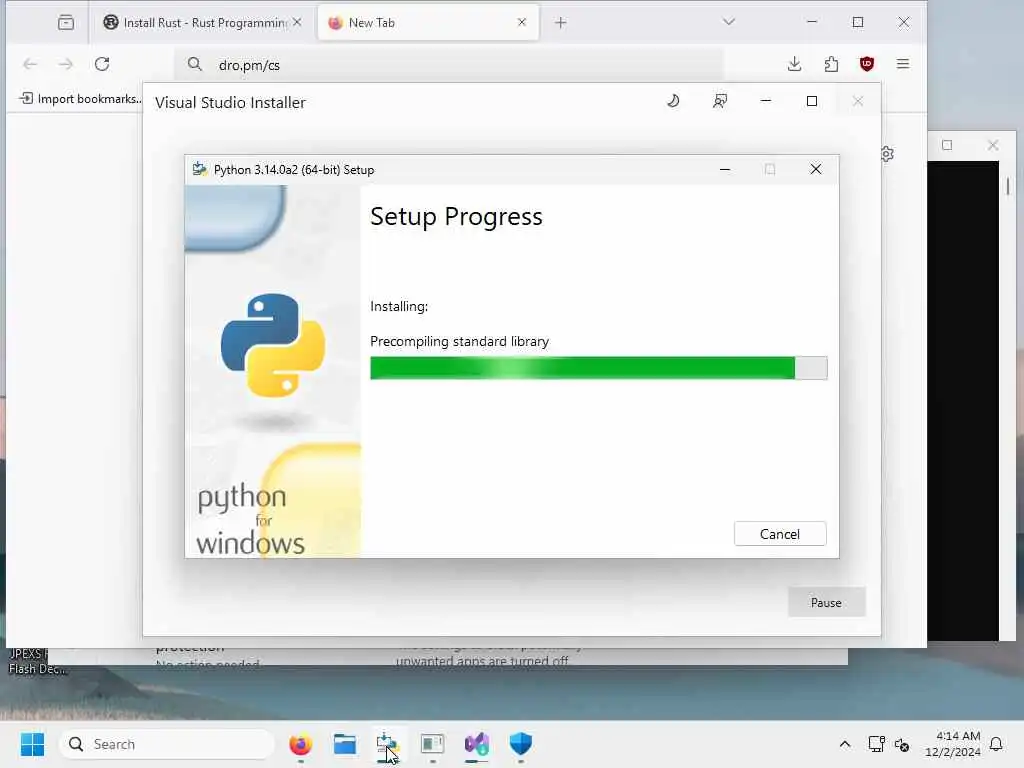The width and height of the screenshot is (1024, 768).
Task: Expand the list all tabs chevron
Action: coord(729,22)
